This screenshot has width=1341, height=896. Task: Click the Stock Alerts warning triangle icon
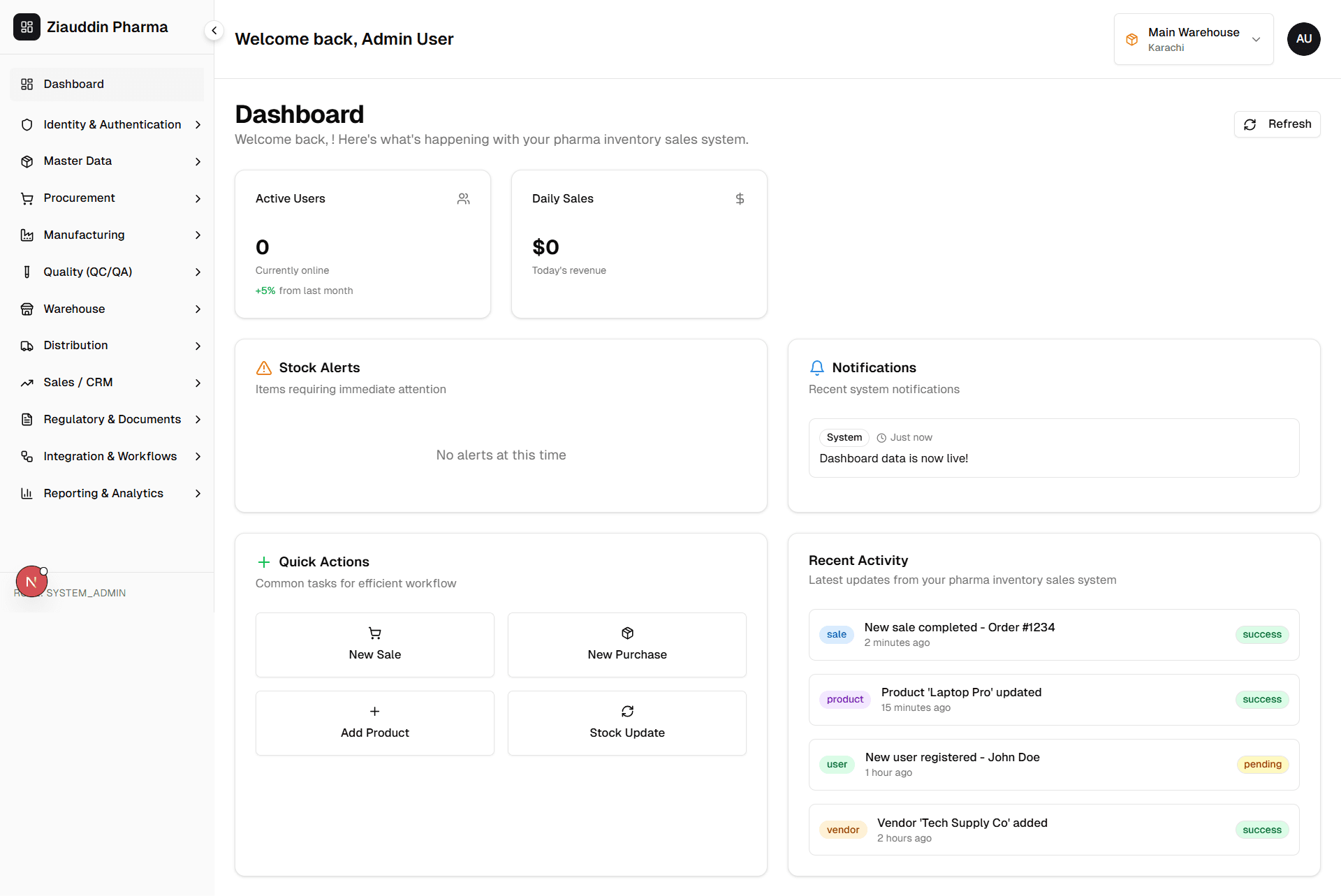263,367
